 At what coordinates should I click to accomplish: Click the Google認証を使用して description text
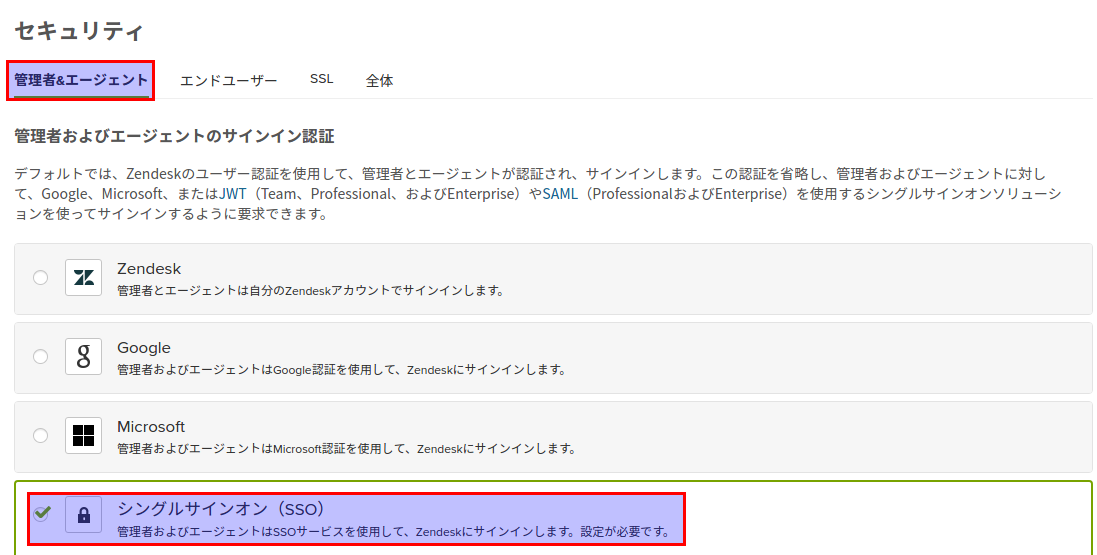341,370
